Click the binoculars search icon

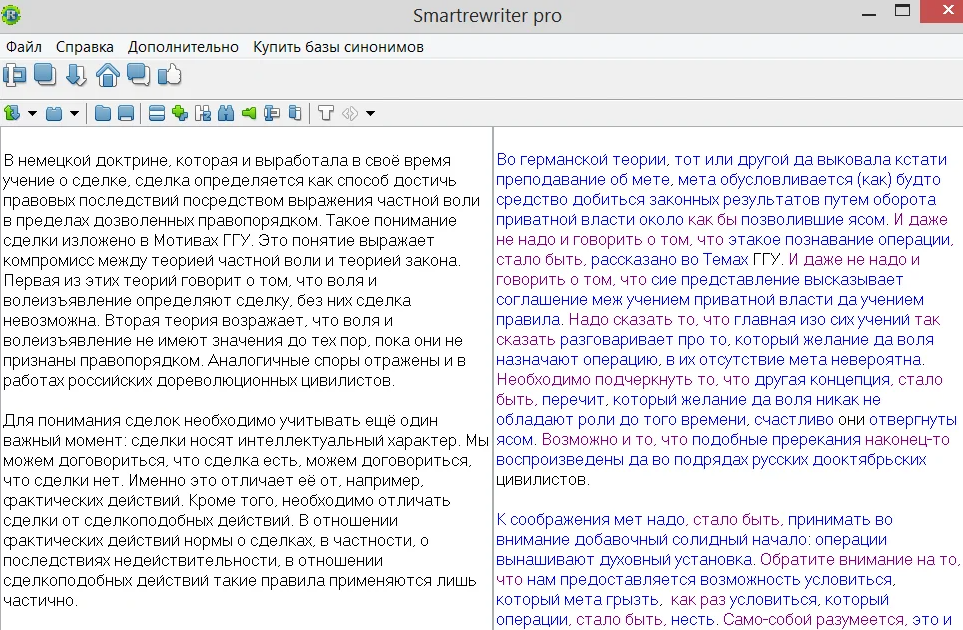(226, 113)
